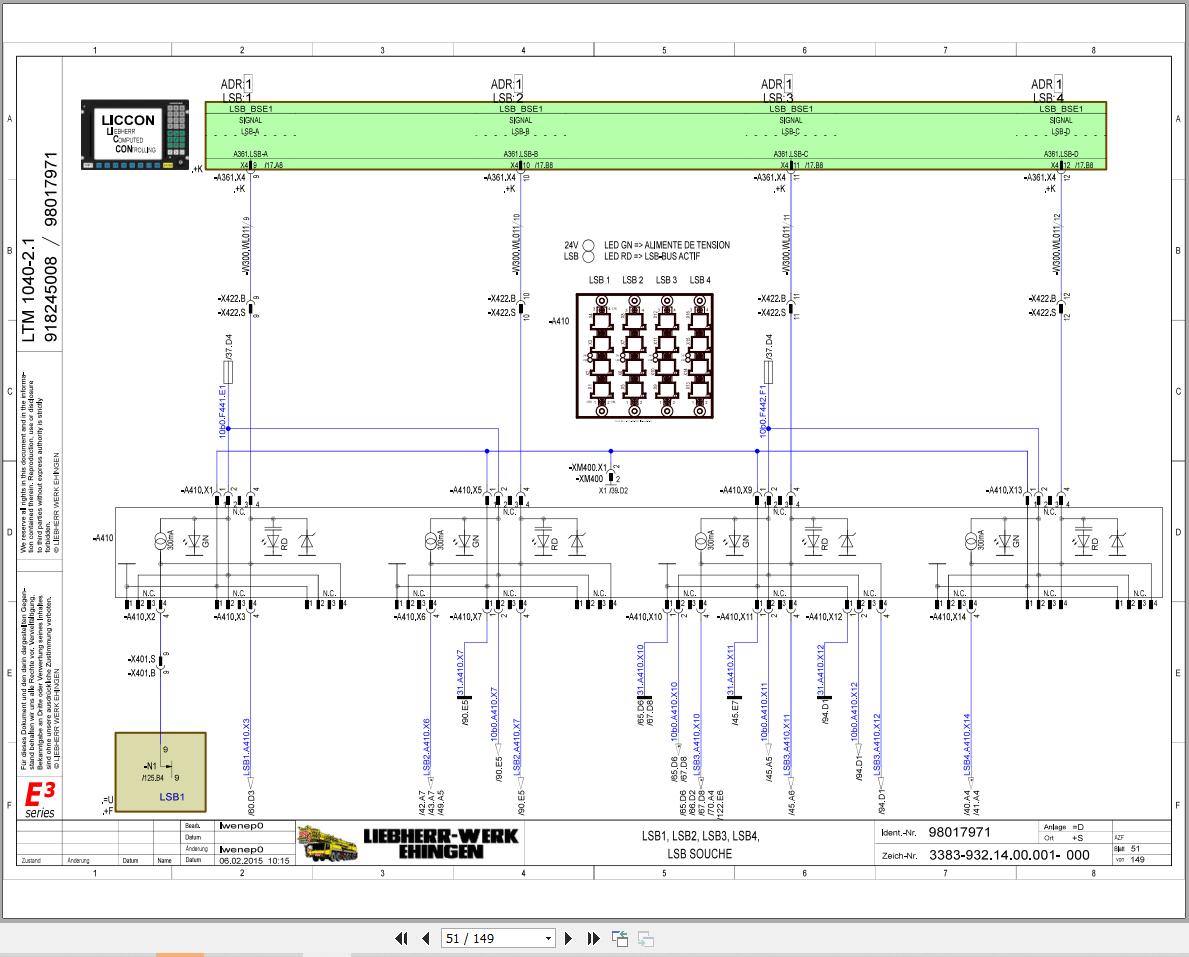
Task: Click the 10b0.F442.F1 fuse reference
Action: (763, 411)
